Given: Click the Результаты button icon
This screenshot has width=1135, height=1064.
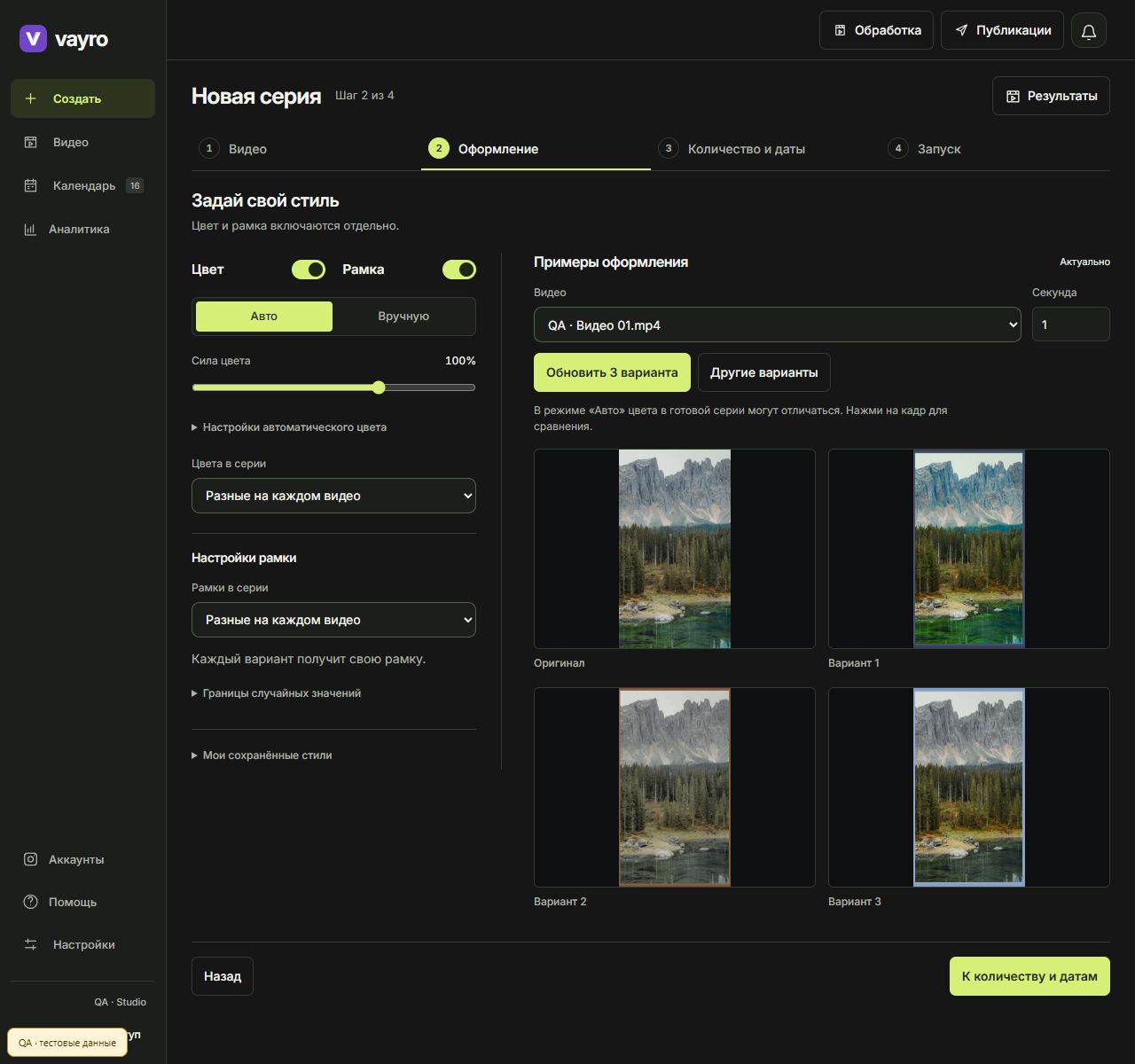Looking at the screenshot, I should coord(1013,96).
